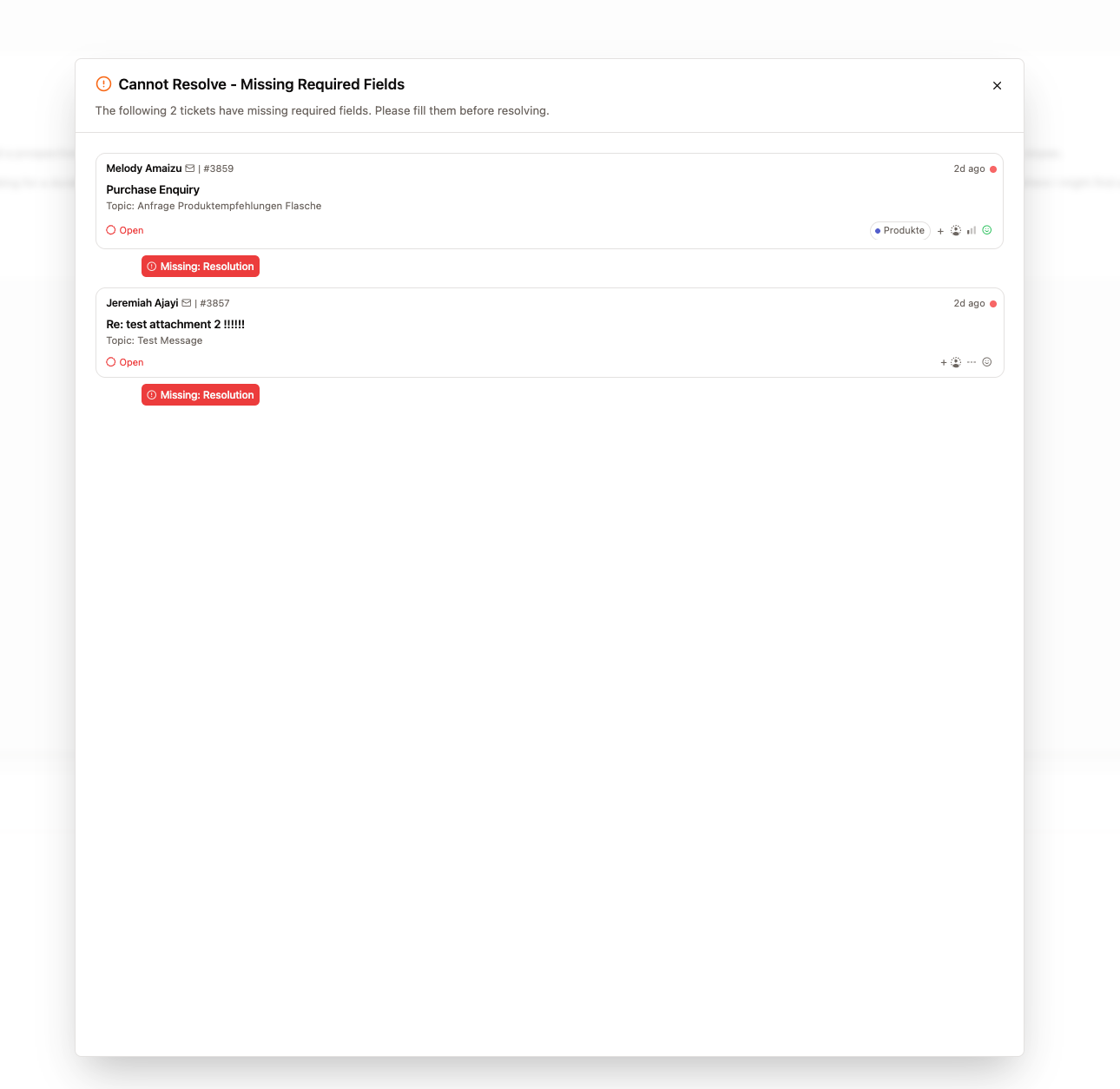Toggle the red unread dot on ticket #3857
1120x1089 pixels.
click(995, 303)
